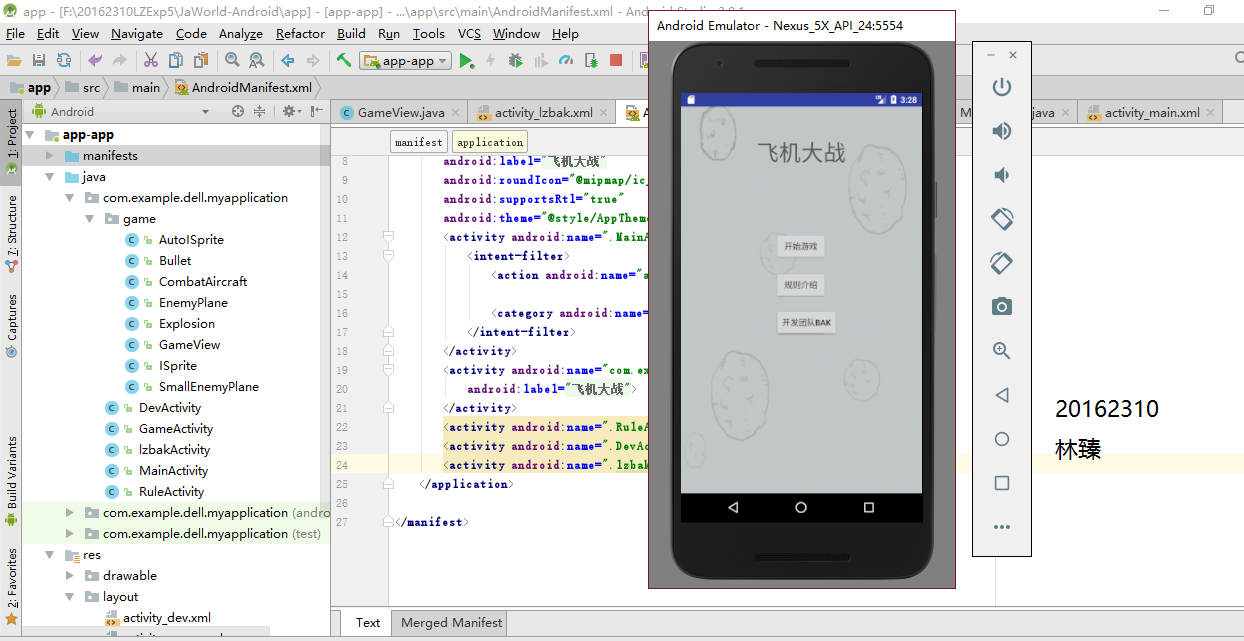
Task: Rotate emulator left
Action: [1001, 219]
